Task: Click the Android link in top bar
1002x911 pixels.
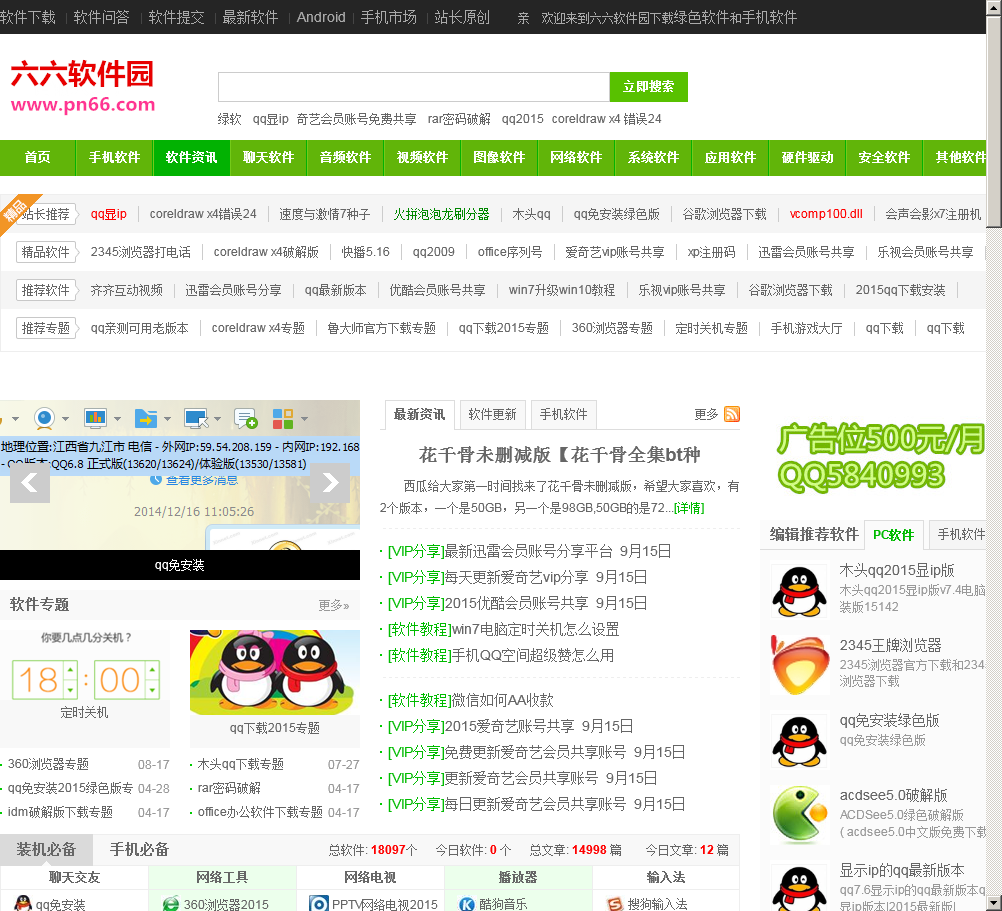Action: coord(321,17)
